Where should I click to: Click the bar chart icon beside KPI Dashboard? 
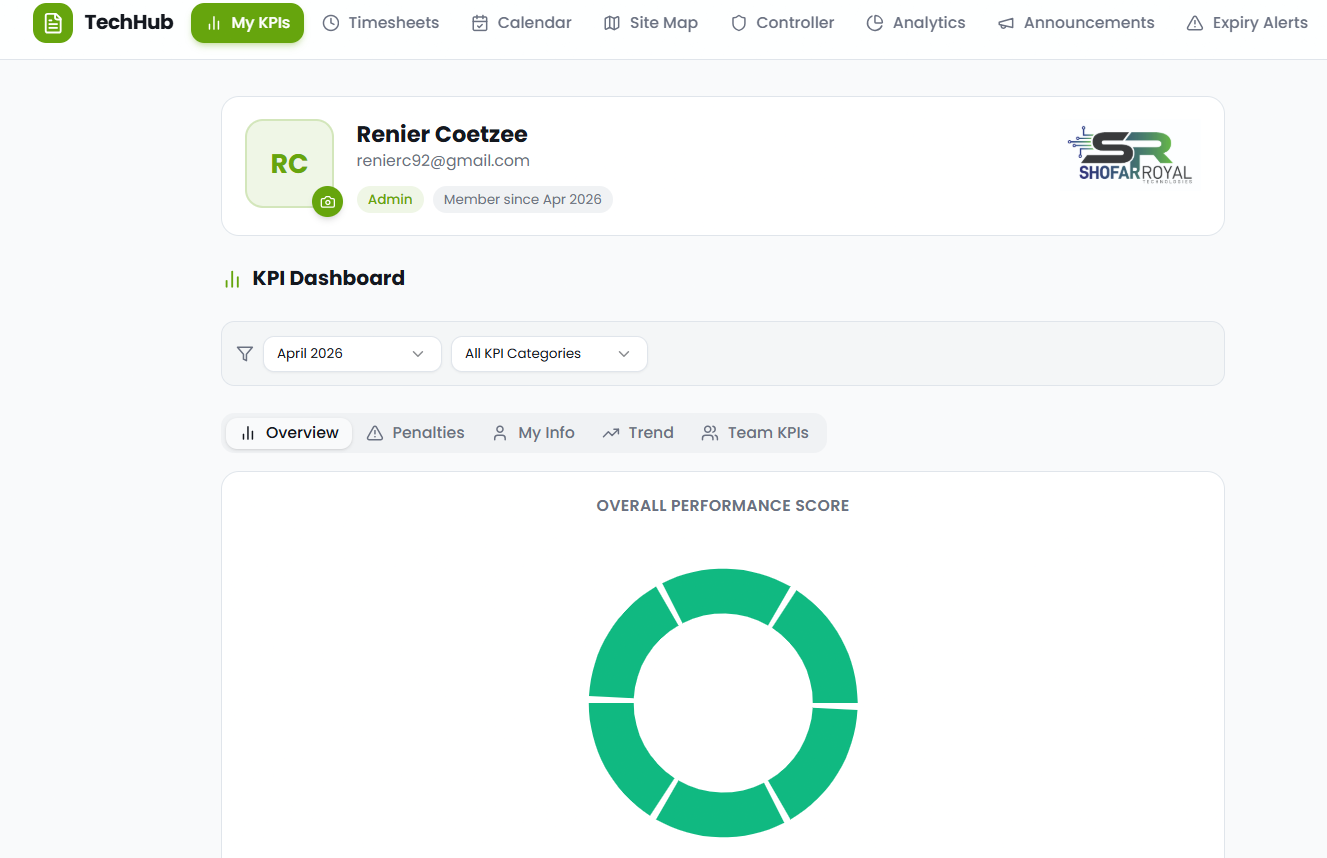click(x=232, y=279)
